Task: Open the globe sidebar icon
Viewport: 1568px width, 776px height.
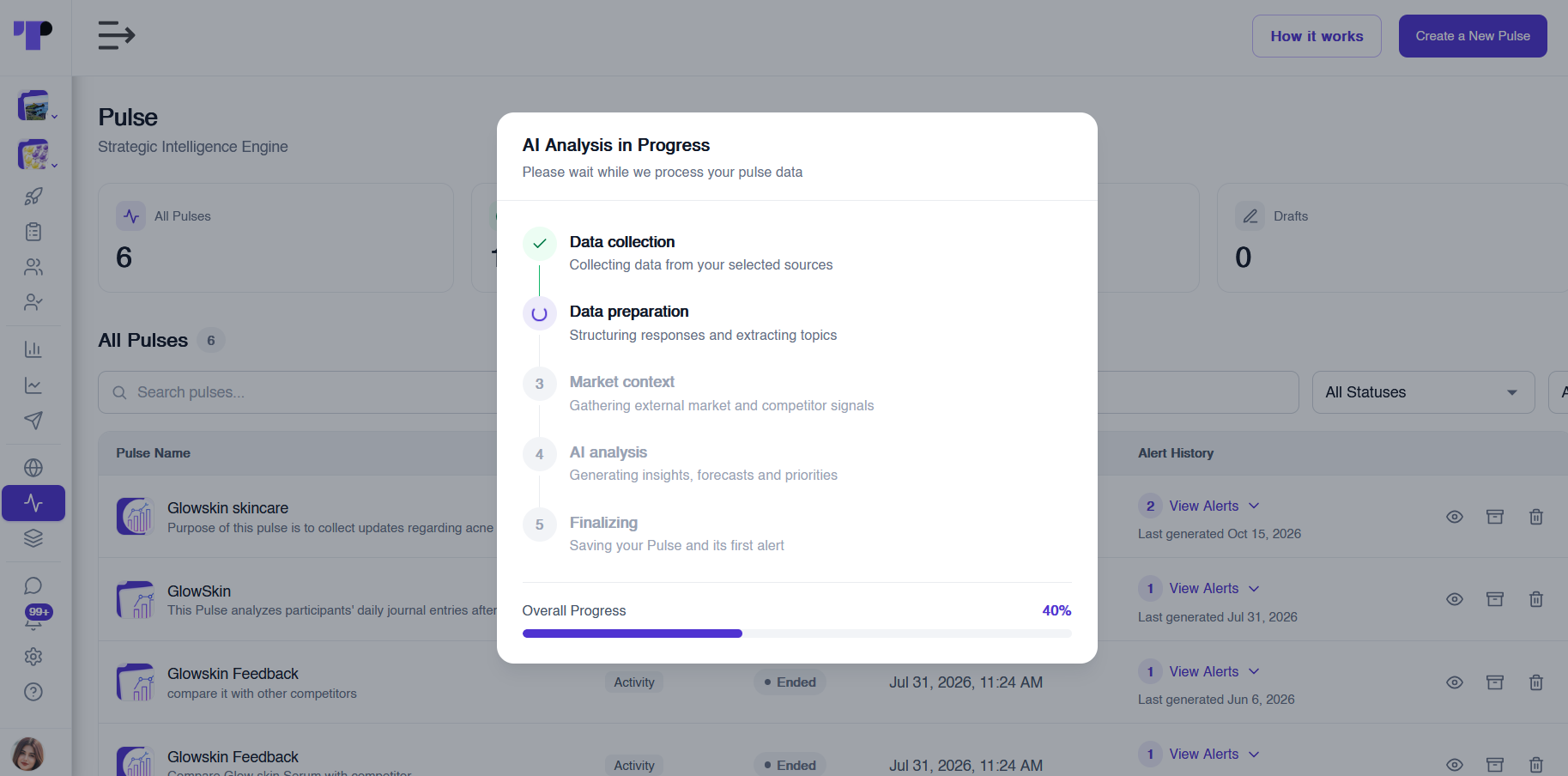Action: (33, 468)
